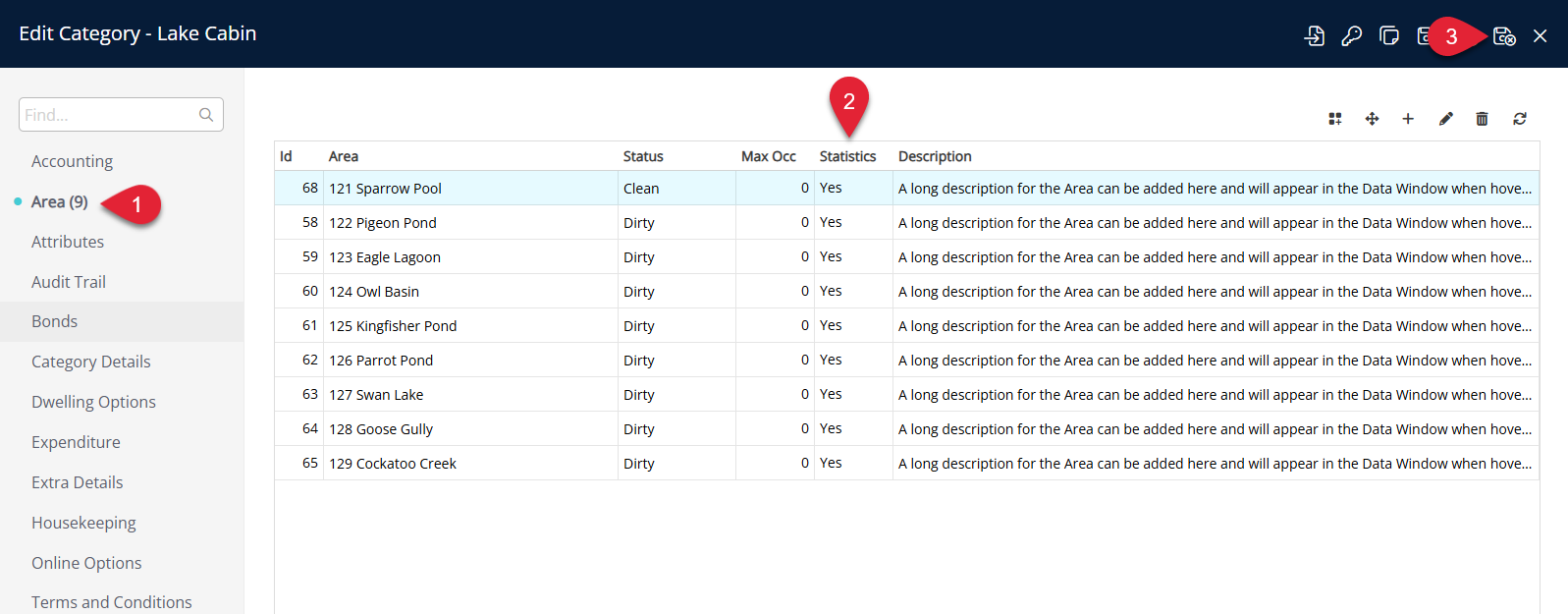Select the 129 Cockatoo Creek row

point(906,463)
